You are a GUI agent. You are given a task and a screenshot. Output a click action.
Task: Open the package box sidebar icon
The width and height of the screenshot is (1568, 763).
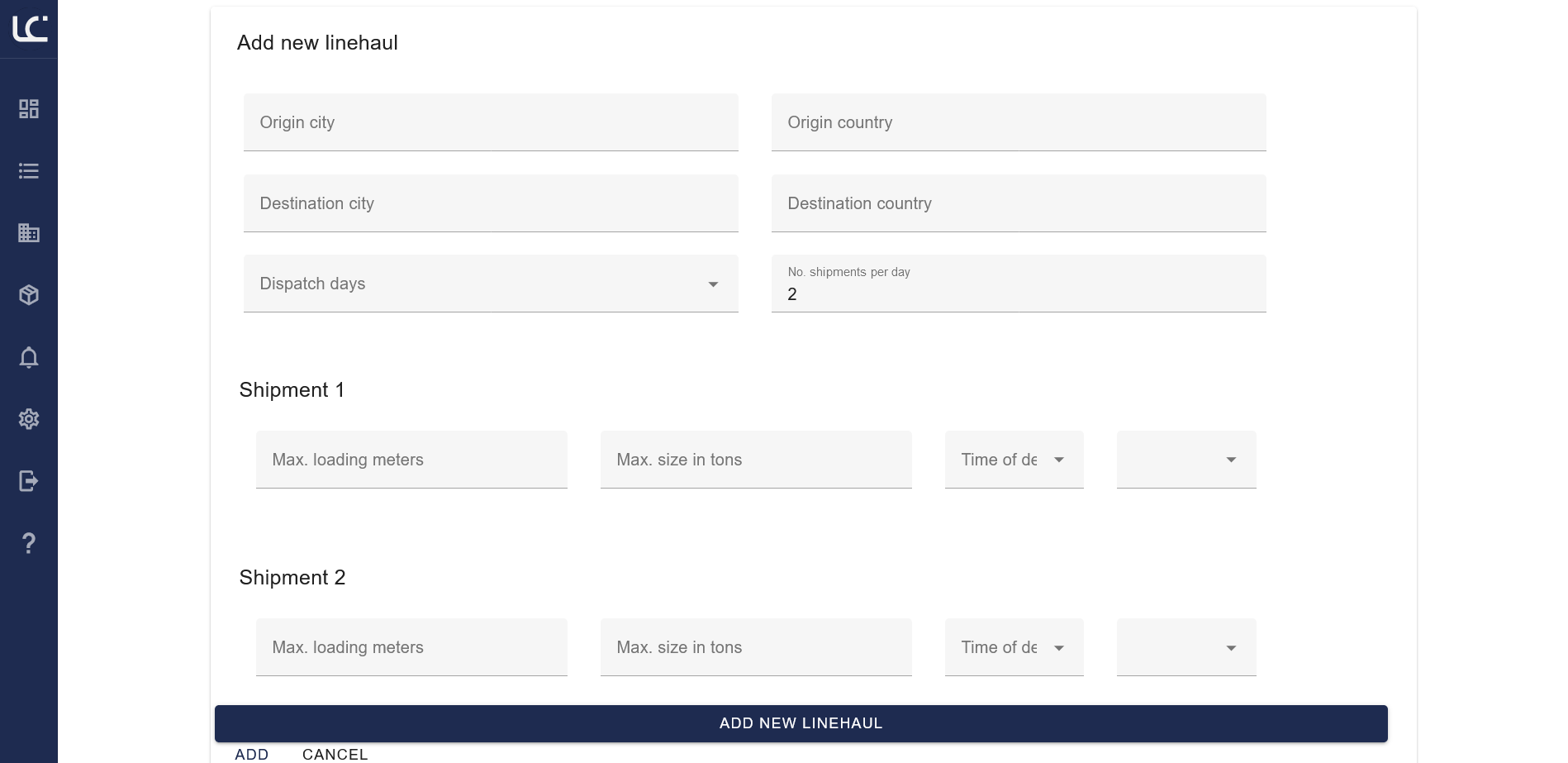pyautogui.click(x=29, y=295)
